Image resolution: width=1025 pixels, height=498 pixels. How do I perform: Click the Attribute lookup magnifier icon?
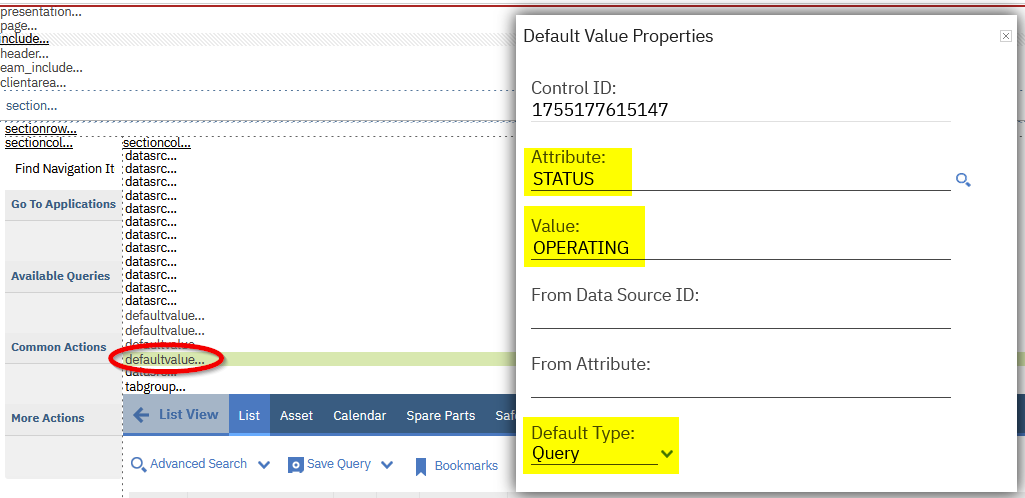[x=963, y=180]
